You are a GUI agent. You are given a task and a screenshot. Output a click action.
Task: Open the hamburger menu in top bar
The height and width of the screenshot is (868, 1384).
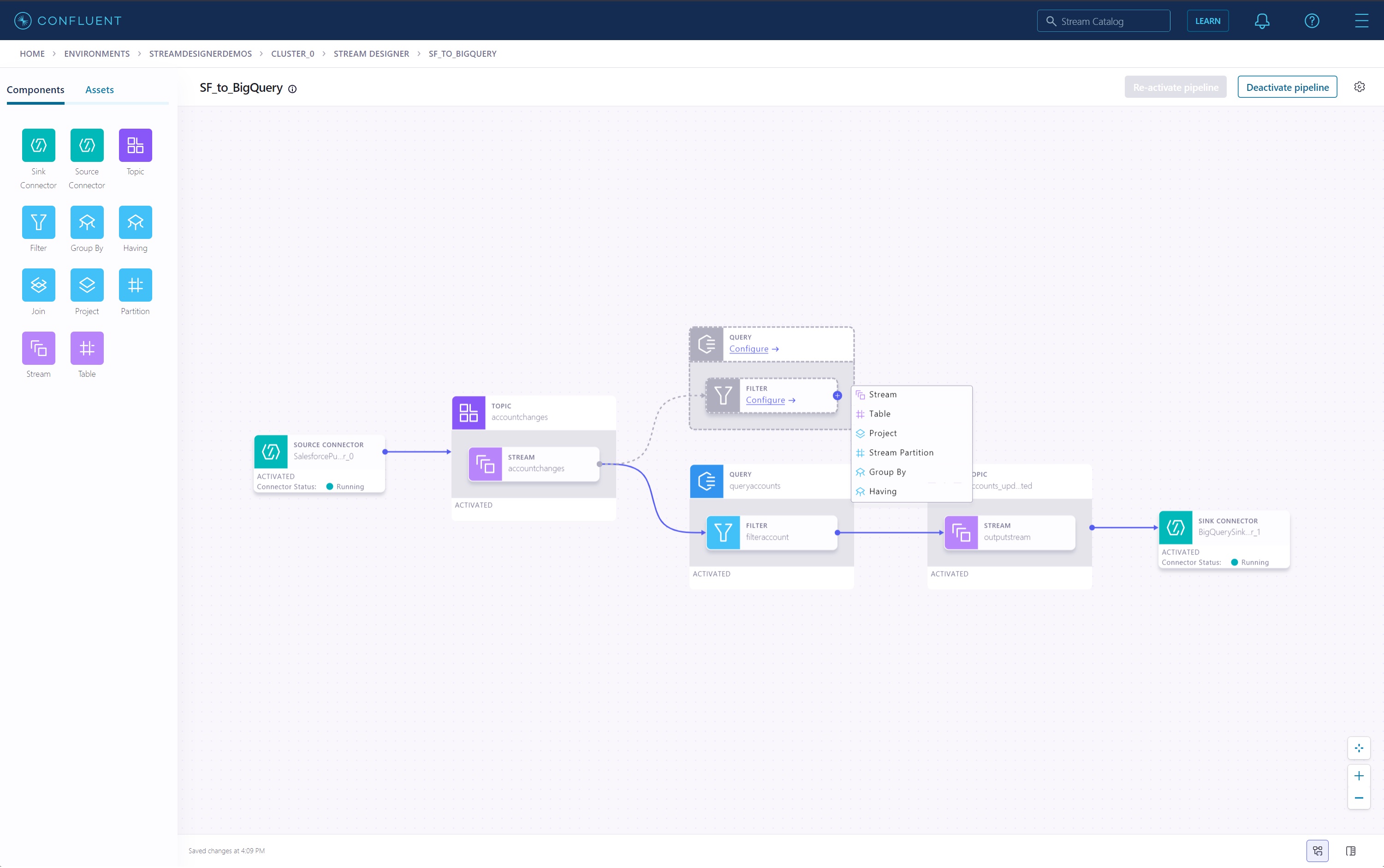pos(1361,21)
